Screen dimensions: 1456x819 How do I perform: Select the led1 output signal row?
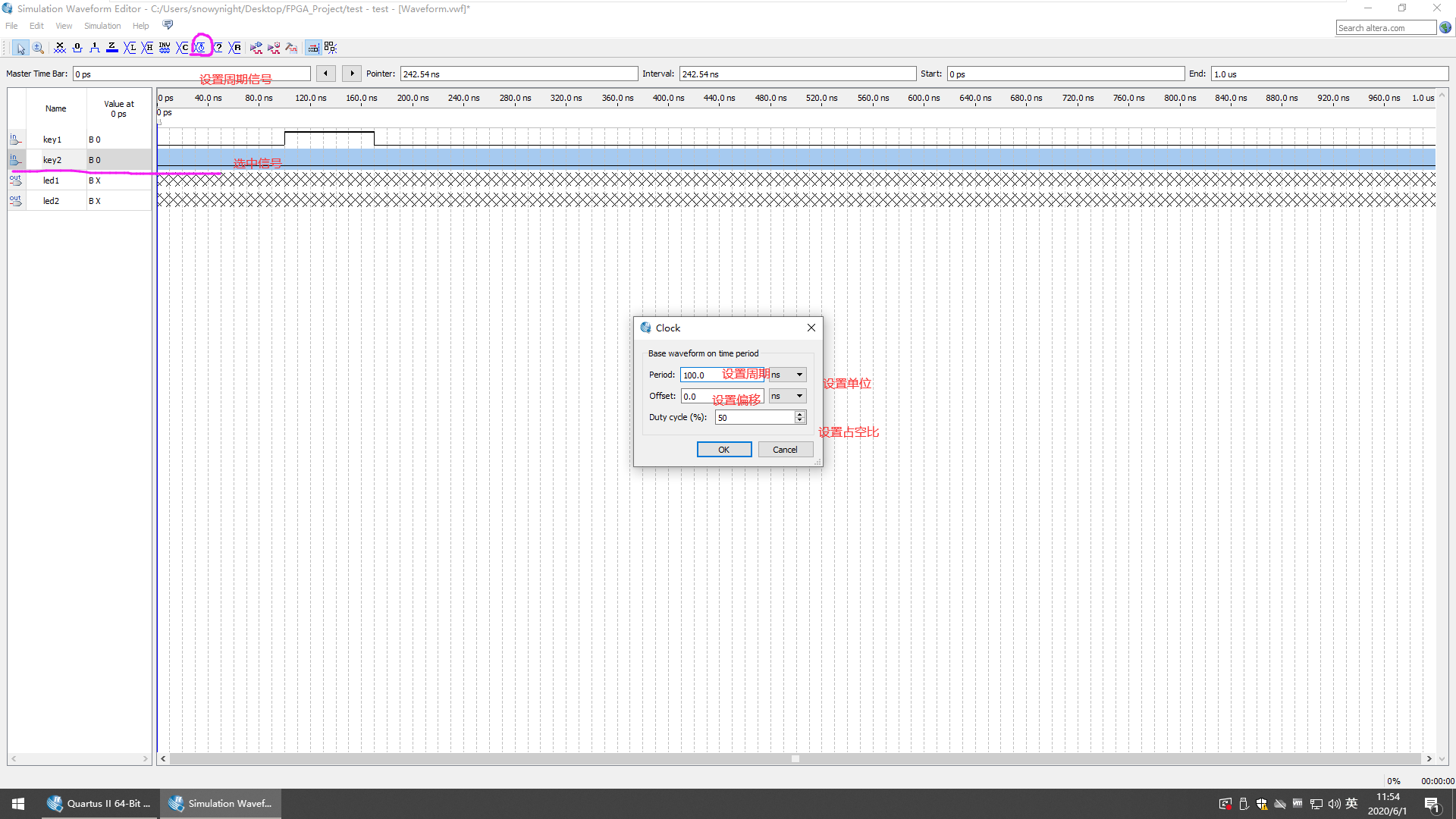[x=80, y=180]
